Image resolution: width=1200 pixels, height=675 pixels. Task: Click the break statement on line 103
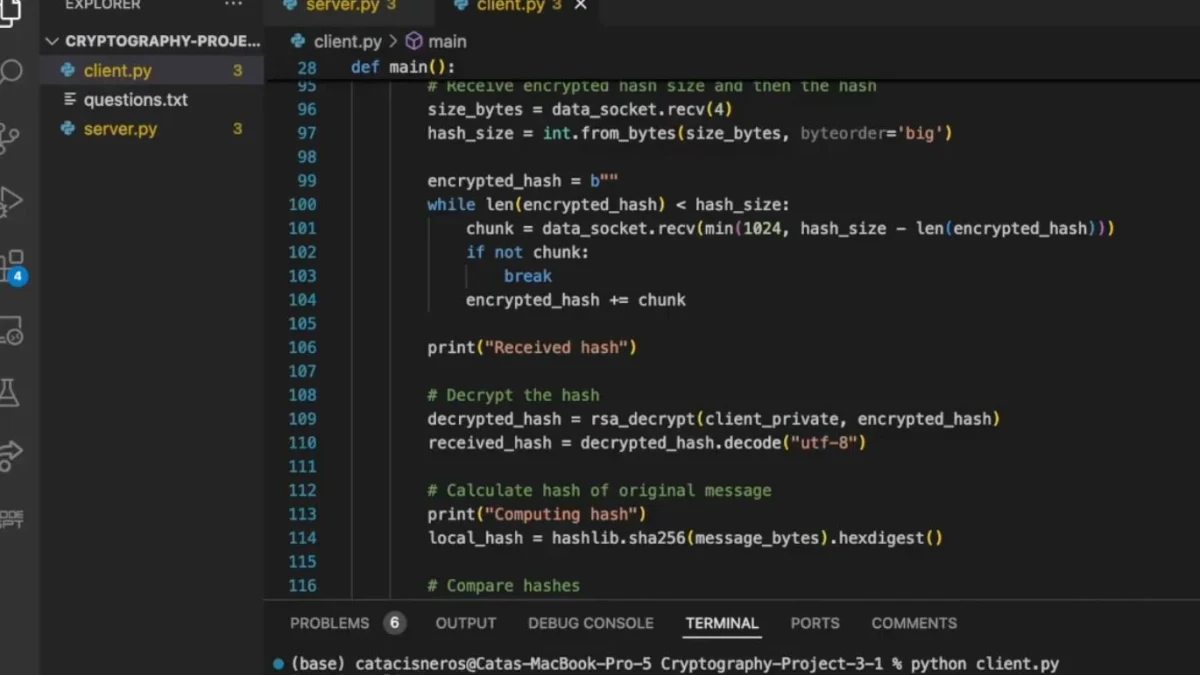(x=528, y=276)
